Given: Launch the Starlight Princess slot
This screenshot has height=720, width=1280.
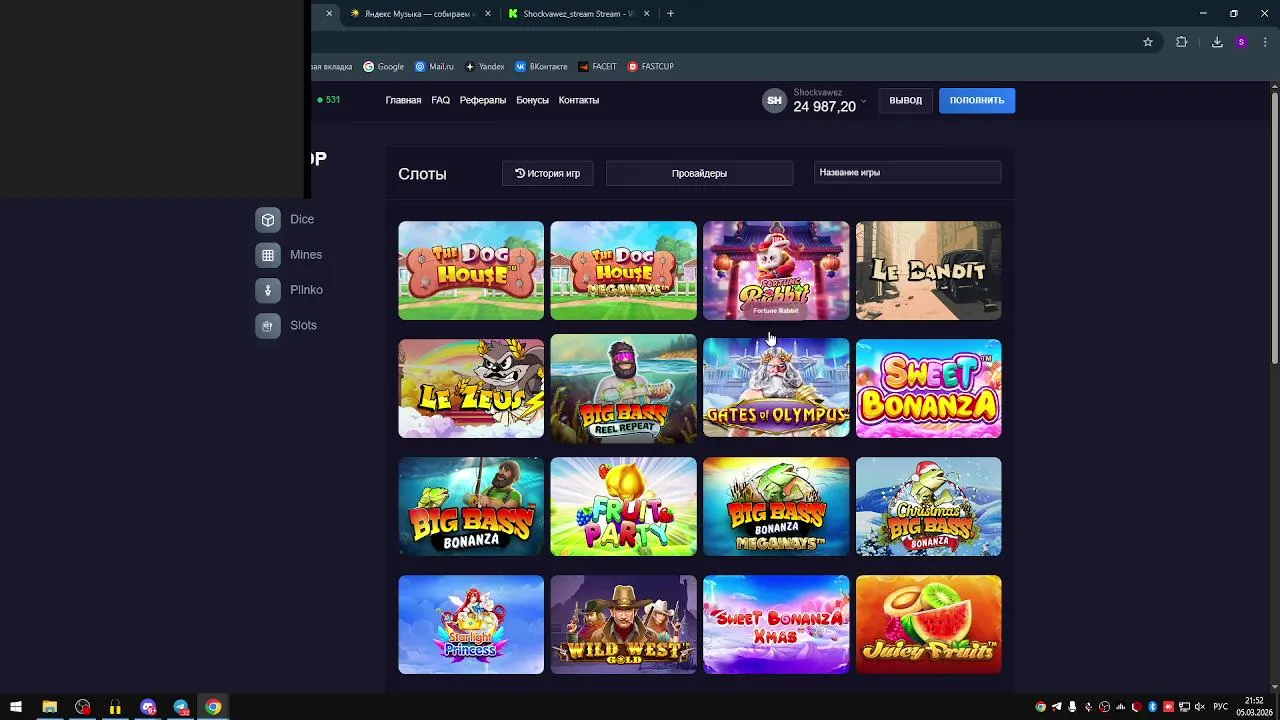Looking at the screenshot, I should point(471,624).
